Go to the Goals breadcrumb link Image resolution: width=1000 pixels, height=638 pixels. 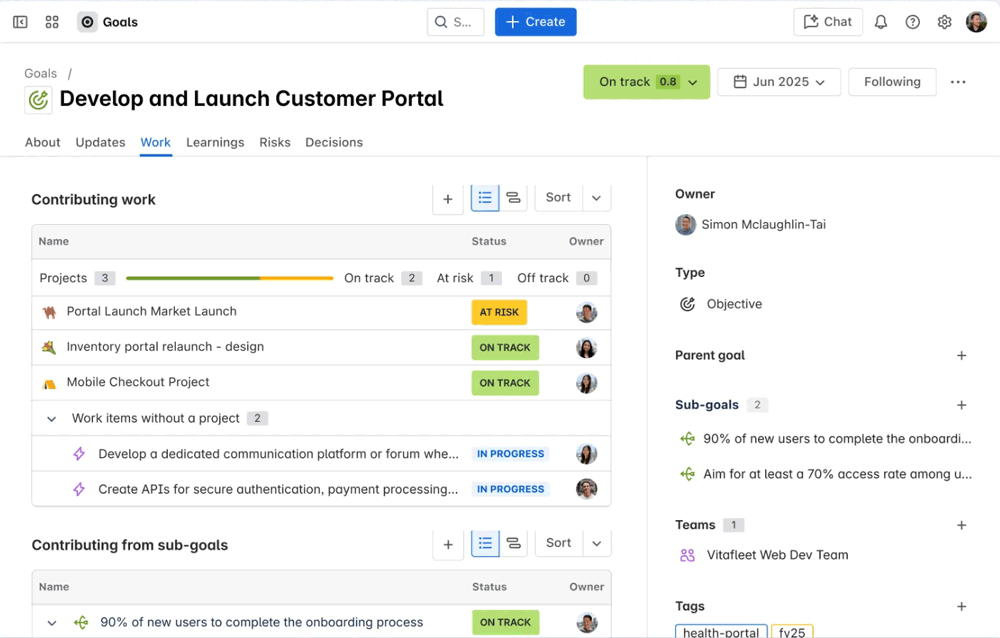41,73
